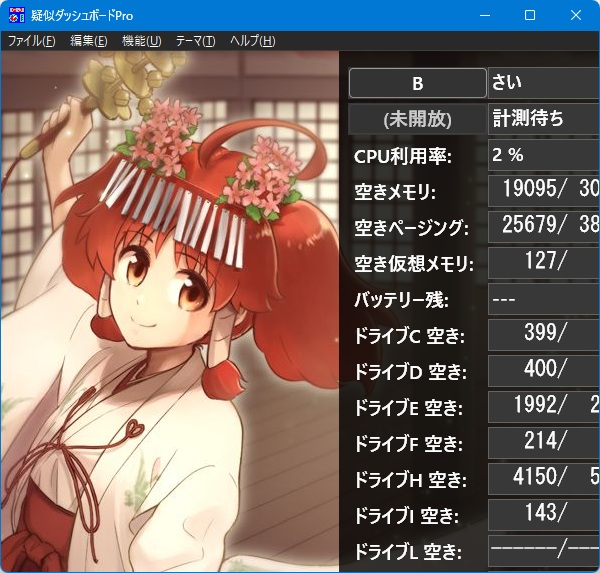Click the ドライブH 空き value field
Viewport: 600px width, 573px height.
pos(543,479)
